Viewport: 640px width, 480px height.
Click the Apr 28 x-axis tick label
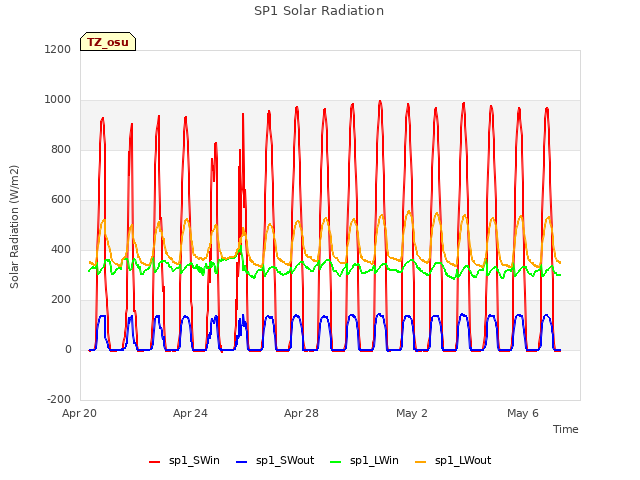coord(301,413)
